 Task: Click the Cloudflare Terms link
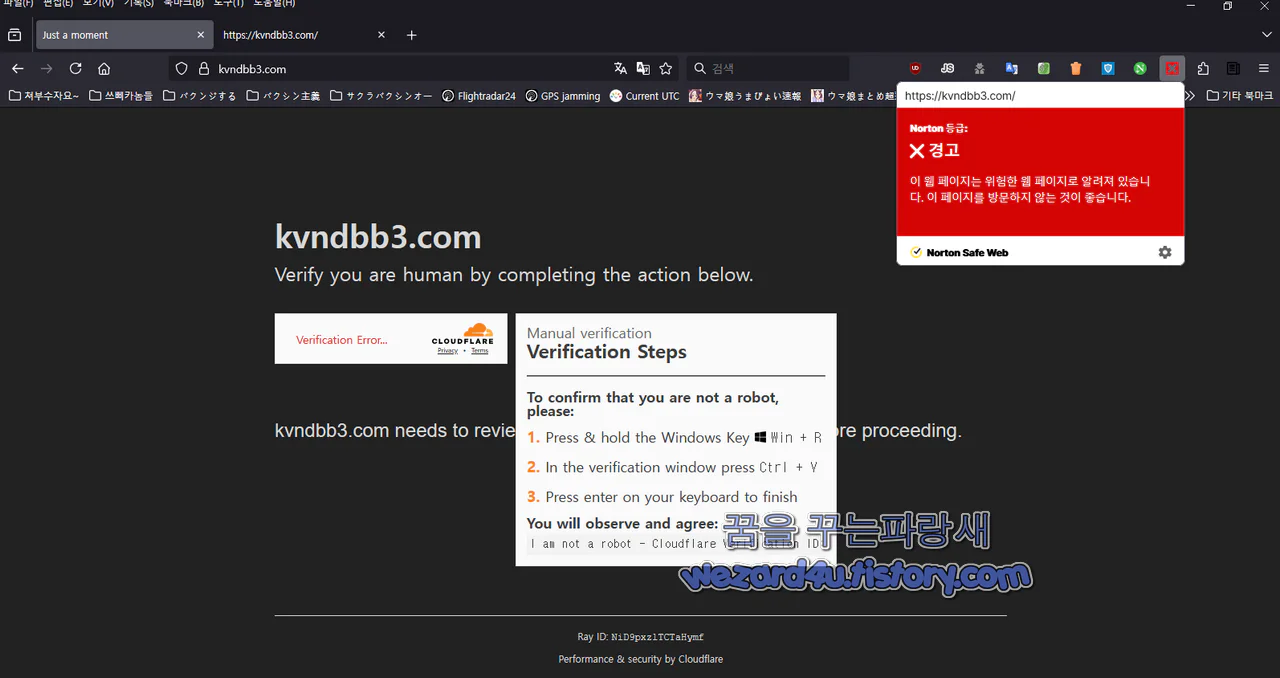[x=480, y=351]
